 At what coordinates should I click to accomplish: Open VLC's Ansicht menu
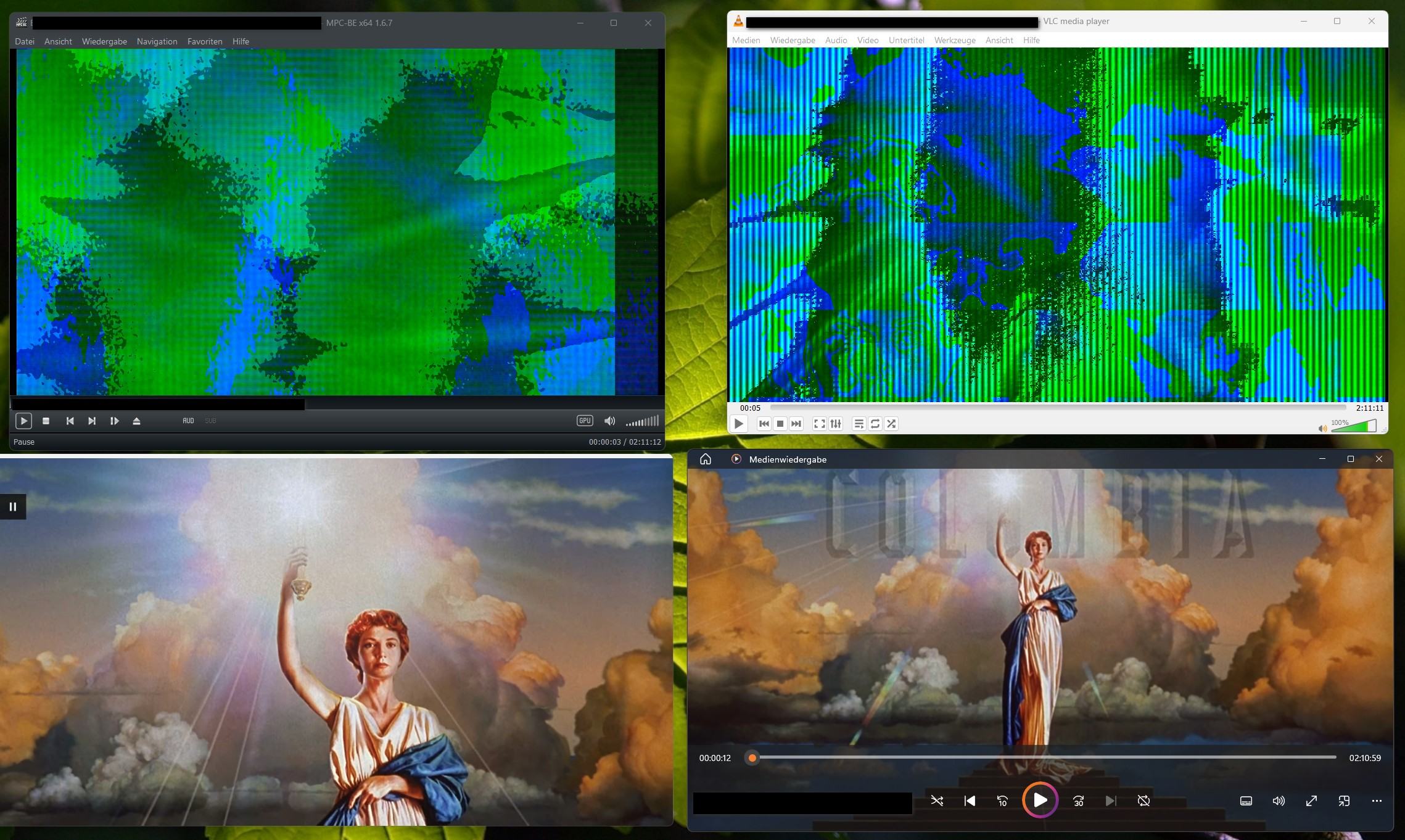point(999,40)
